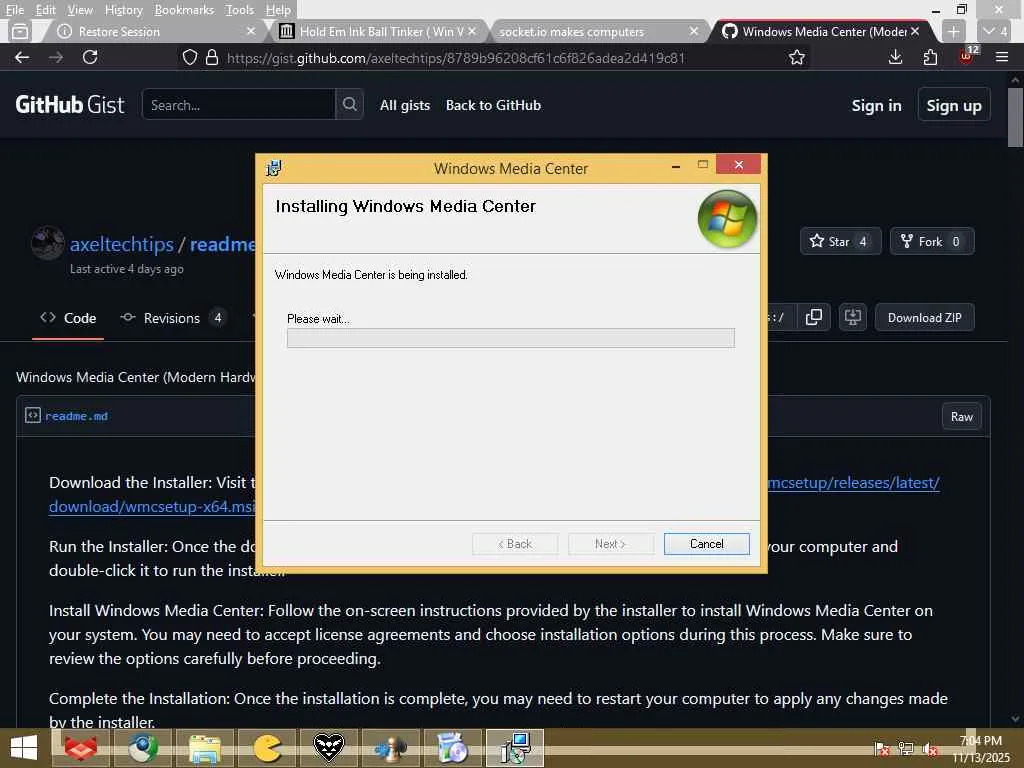Click the volume tray icon
The image size is (1024, 768).
pyautogui.click(x=929, y=749)
